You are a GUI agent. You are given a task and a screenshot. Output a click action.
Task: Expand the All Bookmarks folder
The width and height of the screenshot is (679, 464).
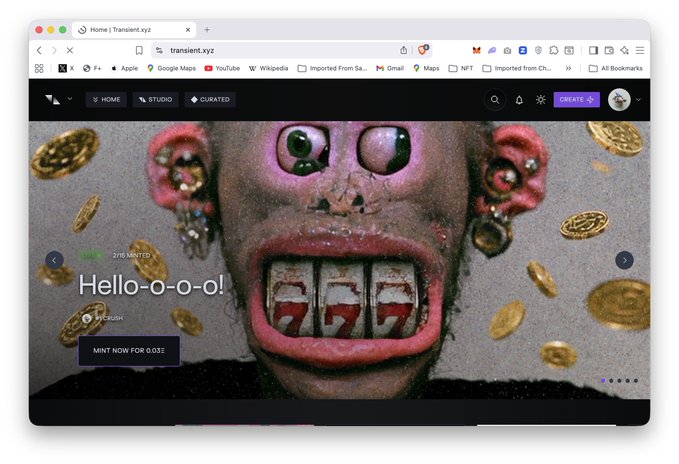click(616, 68)
